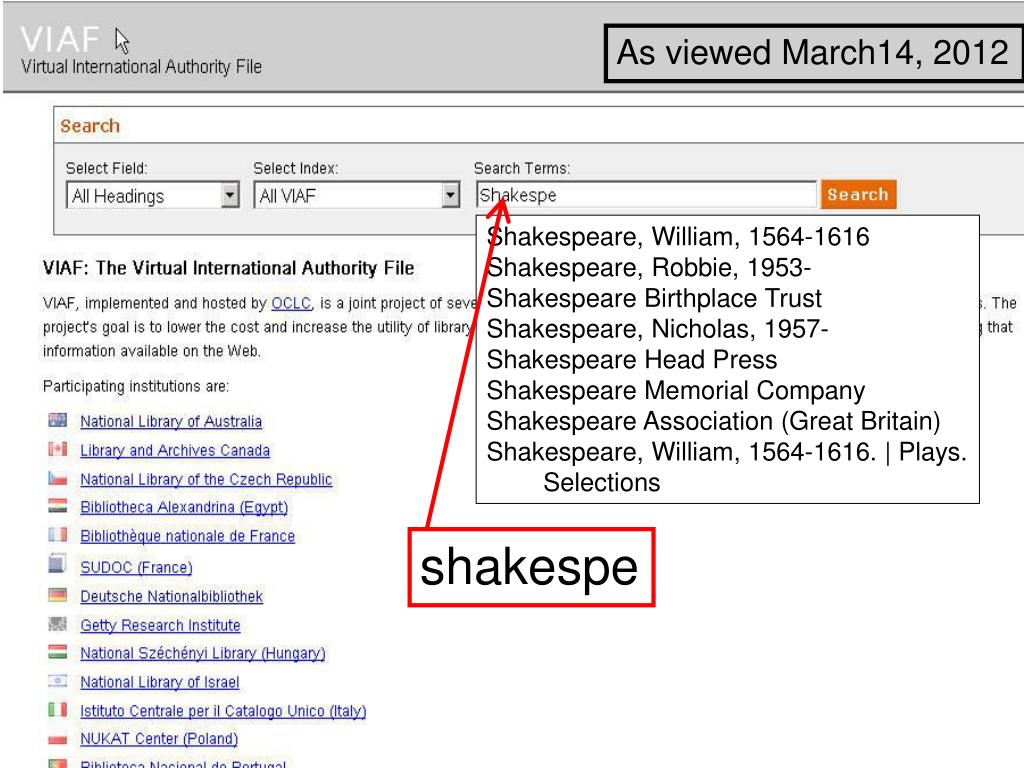This screenshot has width=1024, height=768.
Task: Open Istituto Centrale per il Catalogo Unico link
Action: click(x=223, y=711)
